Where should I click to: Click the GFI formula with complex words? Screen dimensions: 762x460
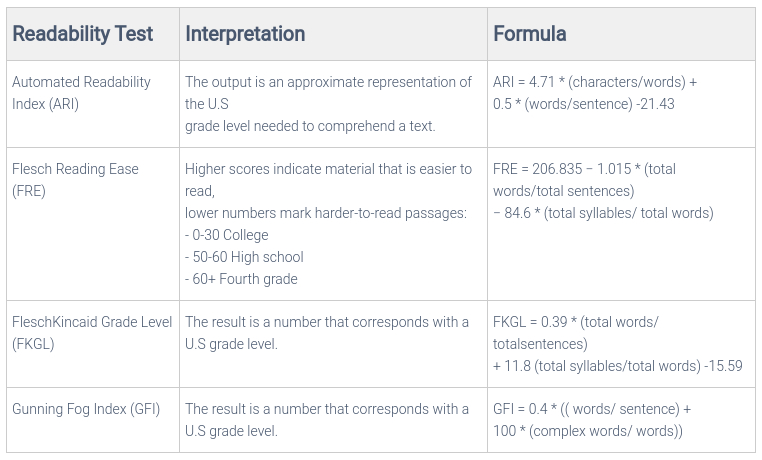591,420
